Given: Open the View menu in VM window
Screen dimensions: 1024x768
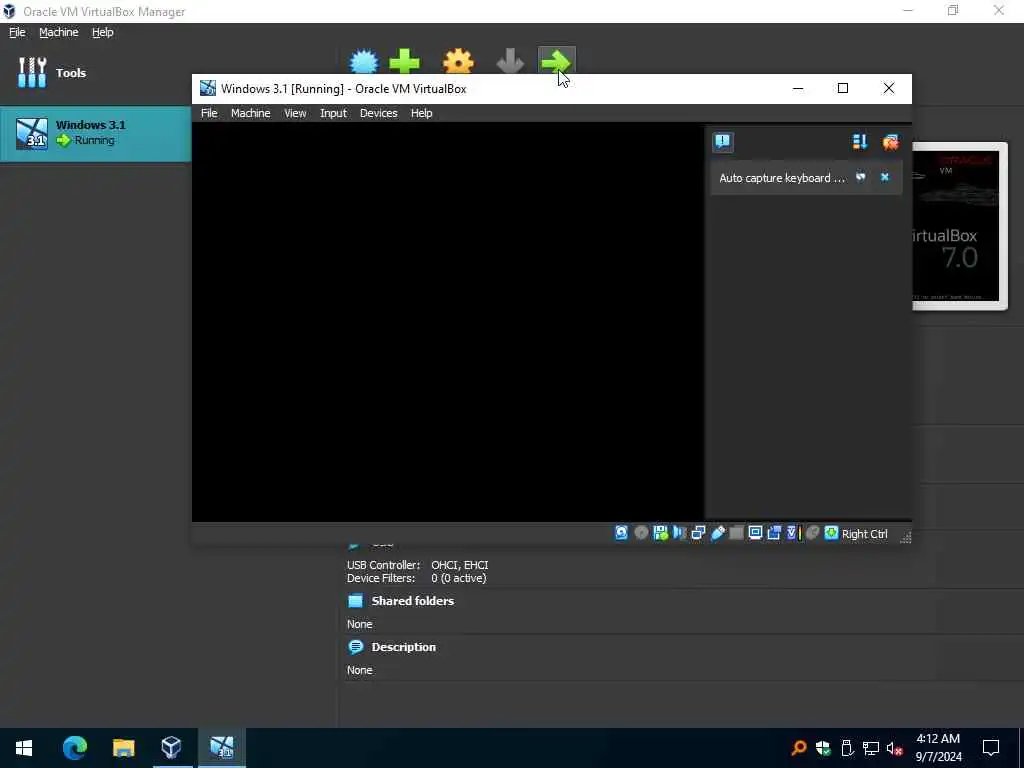Looking at the screenshot, I should click(295, 113).
